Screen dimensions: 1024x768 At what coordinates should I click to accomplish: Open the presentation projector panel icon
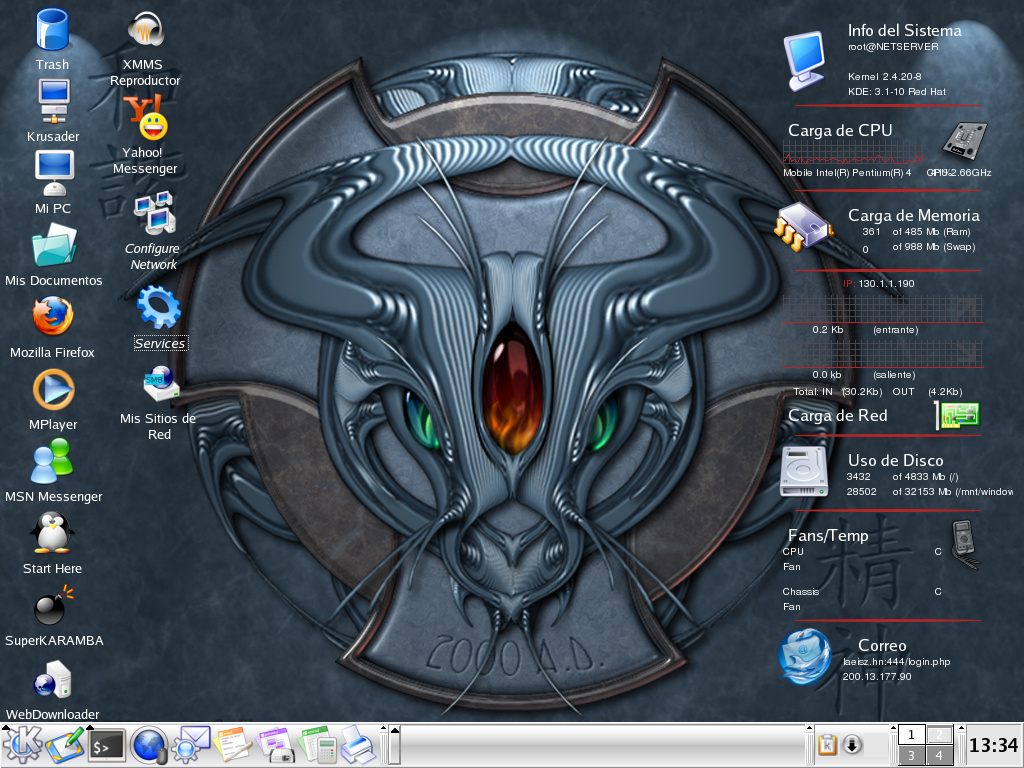point(275,746)
